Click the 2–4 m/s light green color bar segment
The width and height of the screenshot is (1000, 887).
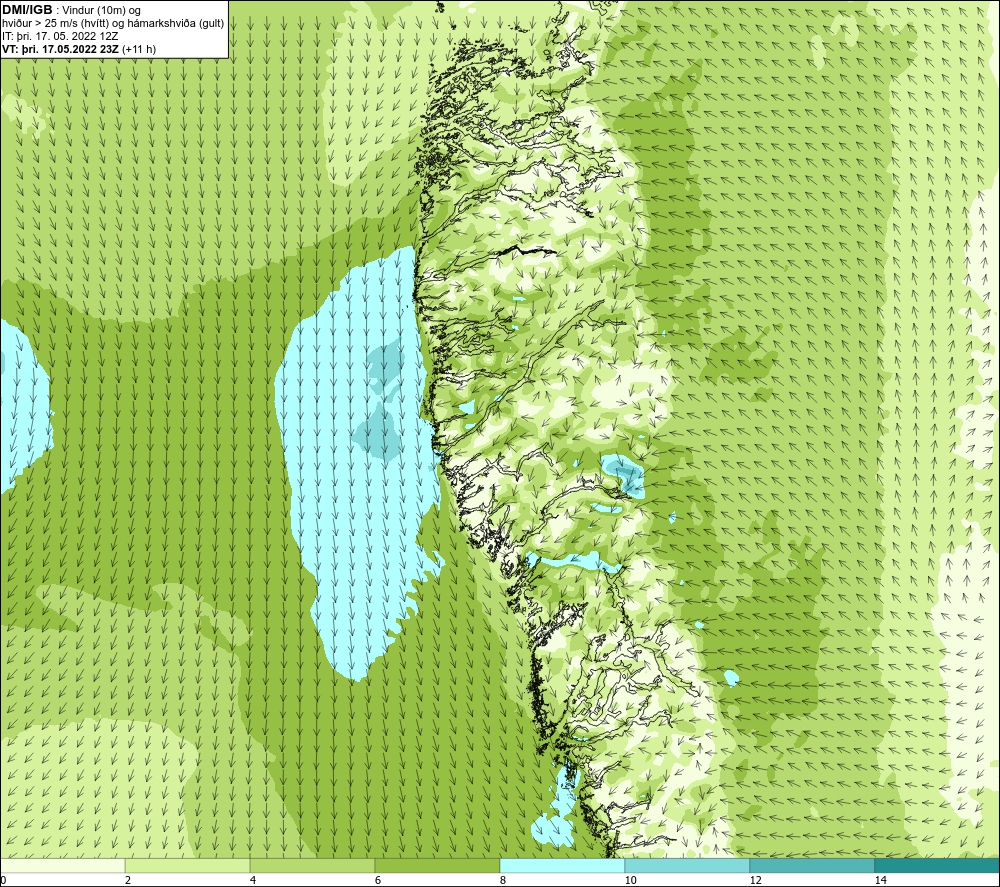(x=188, y=865)
